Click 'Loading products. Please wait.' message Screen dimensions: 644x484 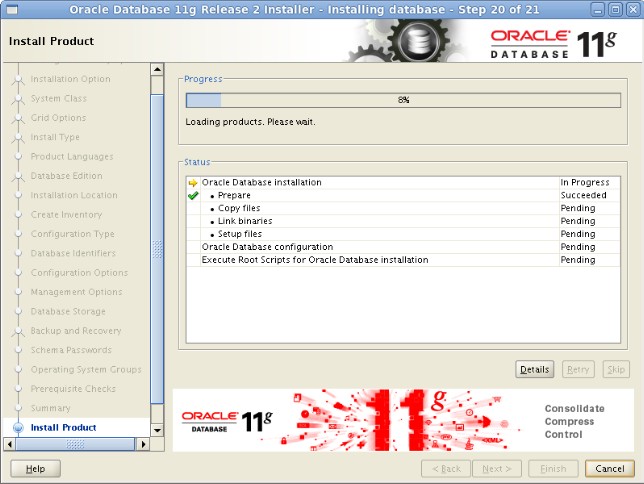[x=251, y=122]
